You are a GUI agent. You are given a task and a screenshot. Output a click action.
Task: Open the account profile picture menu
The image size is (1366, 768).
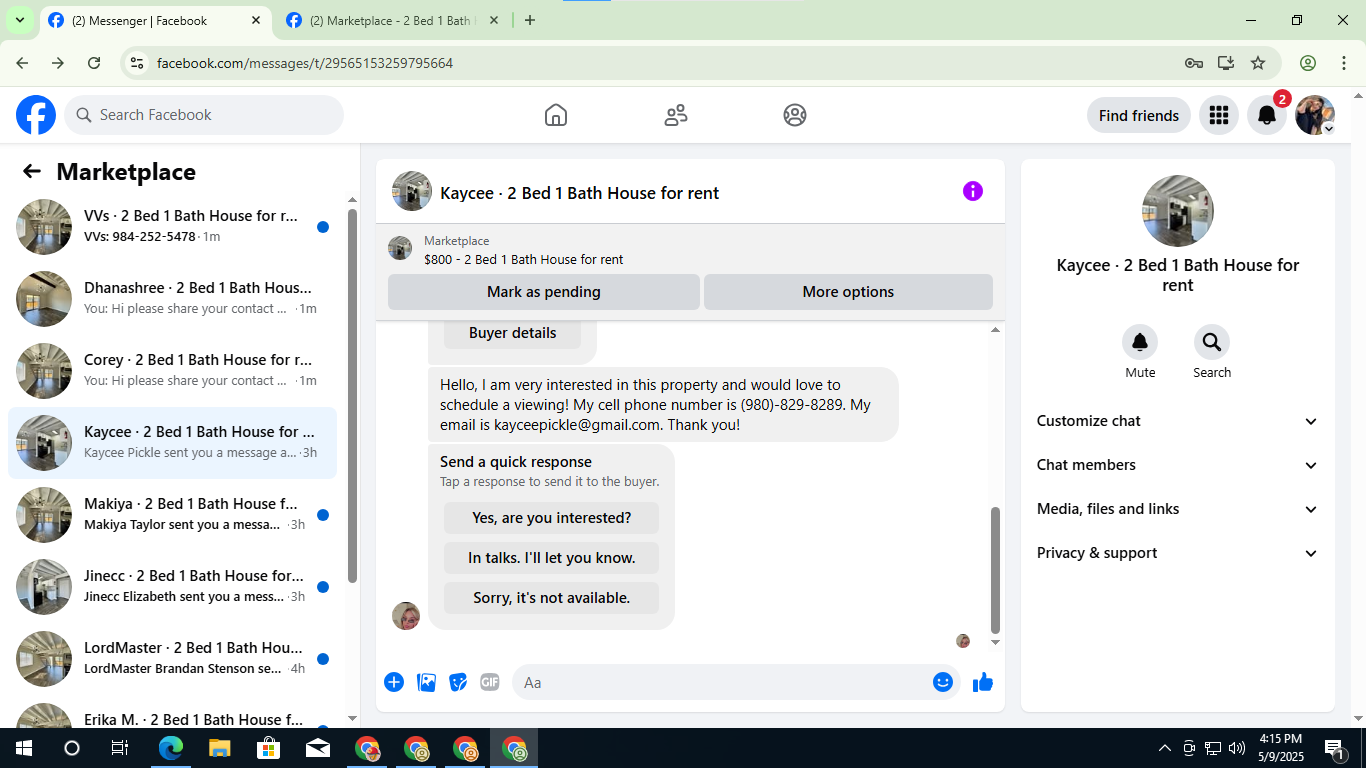click(1315, 115)
